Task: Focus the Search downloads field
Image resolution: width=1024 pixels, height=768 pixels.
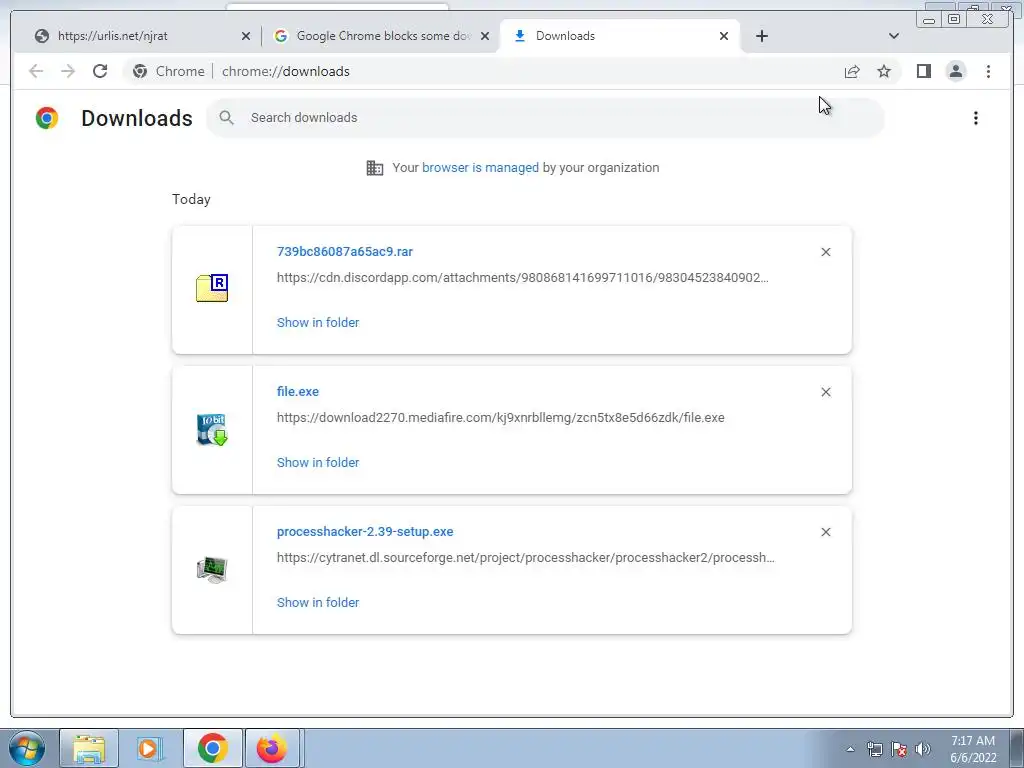Action: pos(545,118)
